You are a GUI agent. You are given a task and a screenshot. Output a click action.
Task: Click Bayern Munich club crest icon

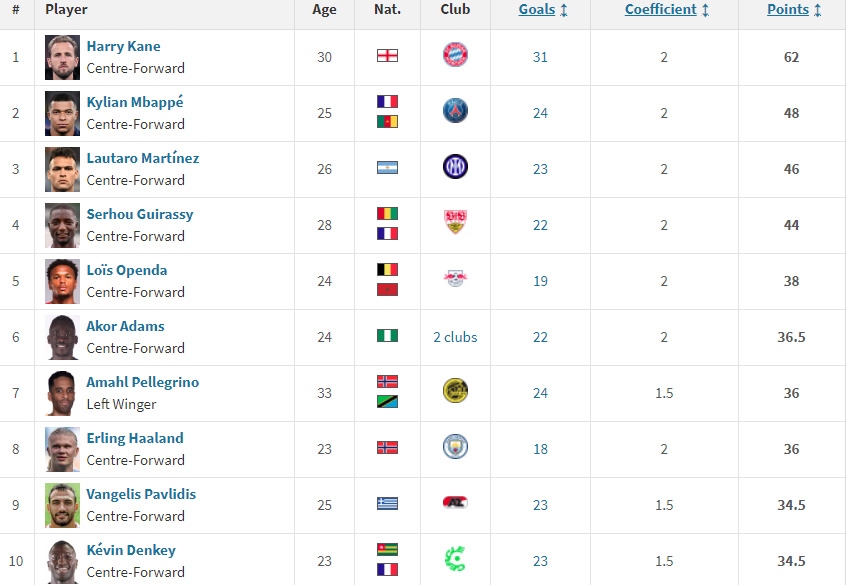pos(455,55)
